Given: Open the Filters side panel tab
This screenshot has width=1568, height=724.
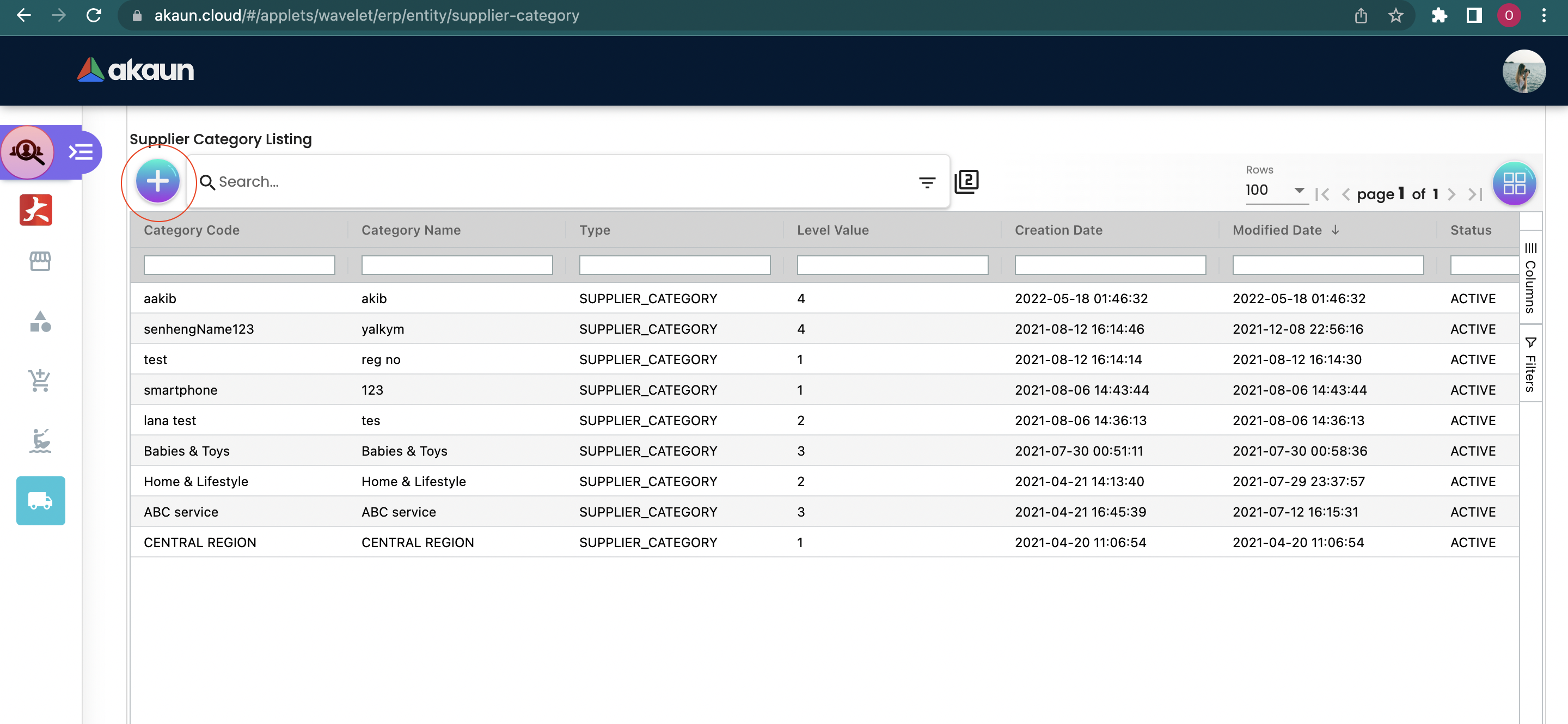Looking at the screenshot, I should [1530, 364].
